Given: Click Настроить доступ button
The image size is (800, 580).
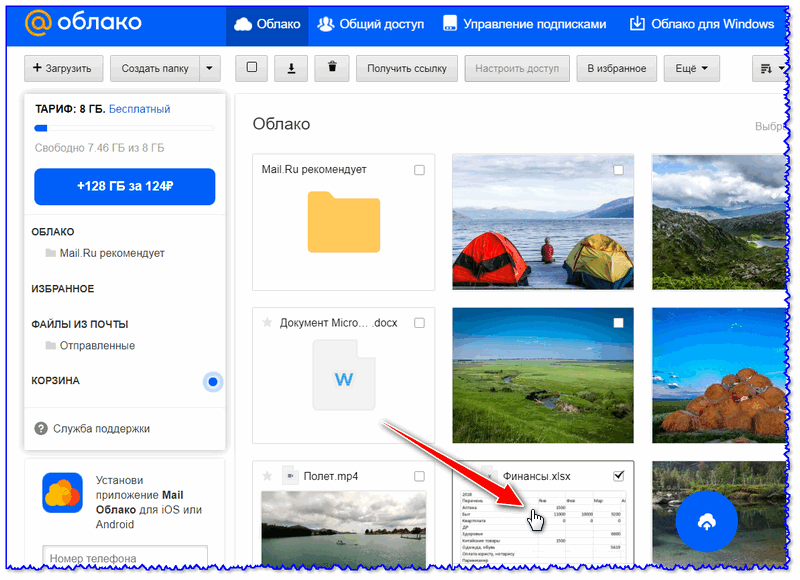Looking at the screenshot, I should (517, 68).
